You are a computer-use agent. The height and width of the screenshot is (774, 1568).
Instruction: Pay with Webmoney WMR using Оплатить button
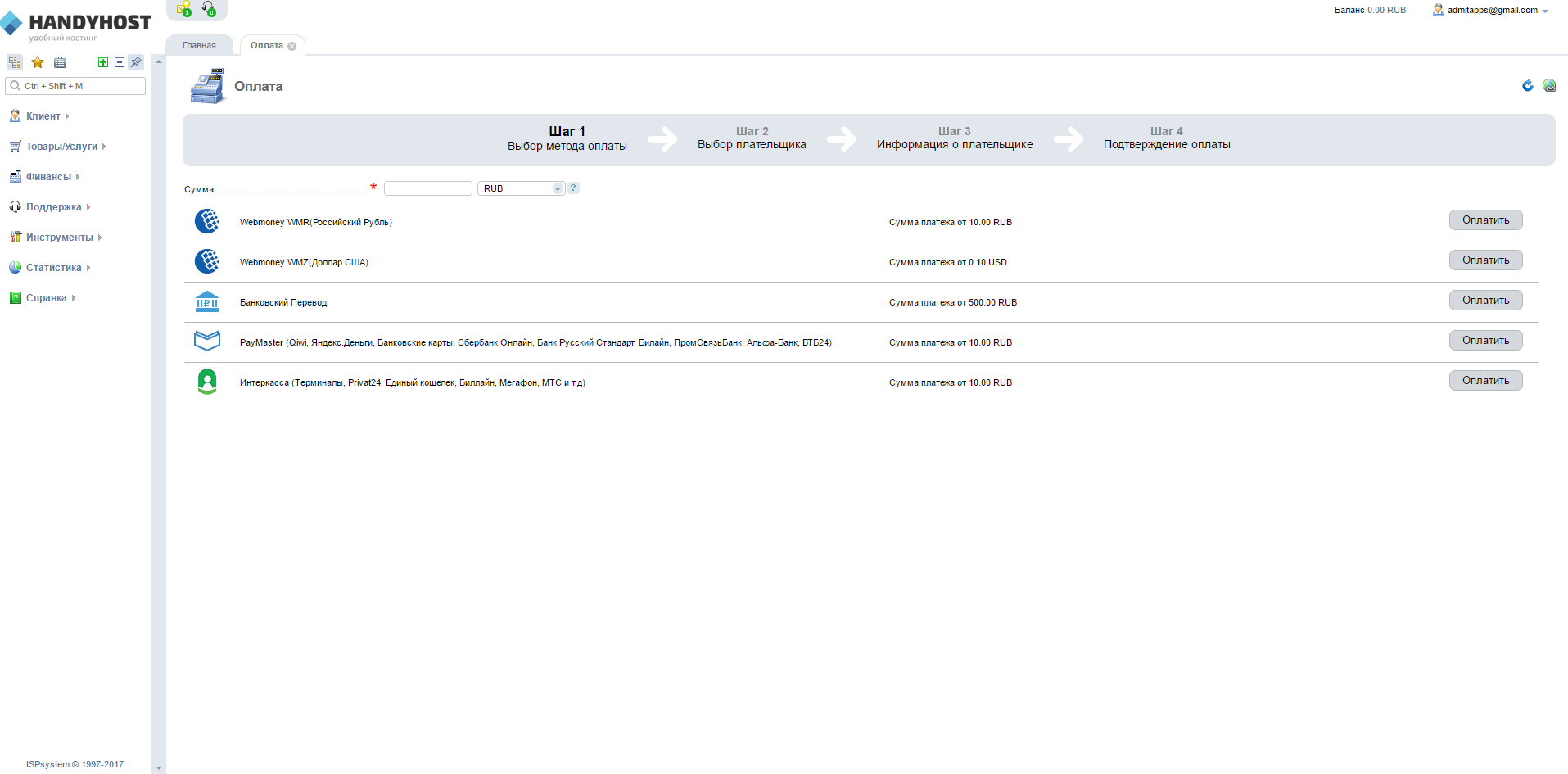(1486, 220)
